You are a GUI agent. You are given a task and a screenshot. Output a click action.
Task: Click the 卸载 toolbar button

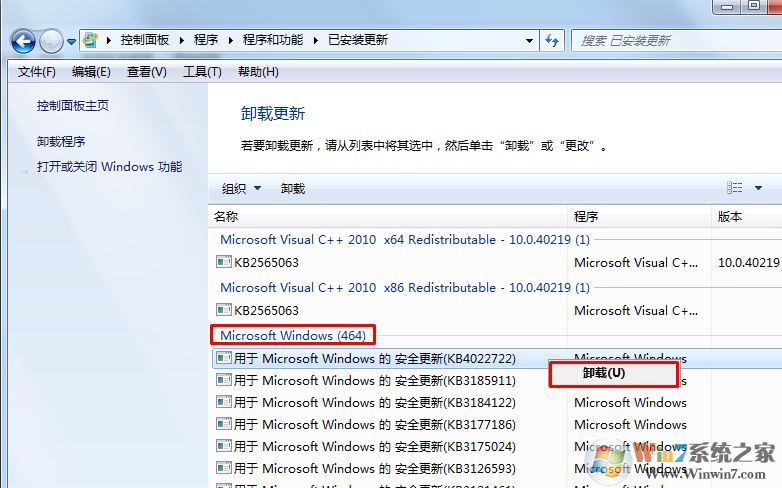tap(293, 189)
